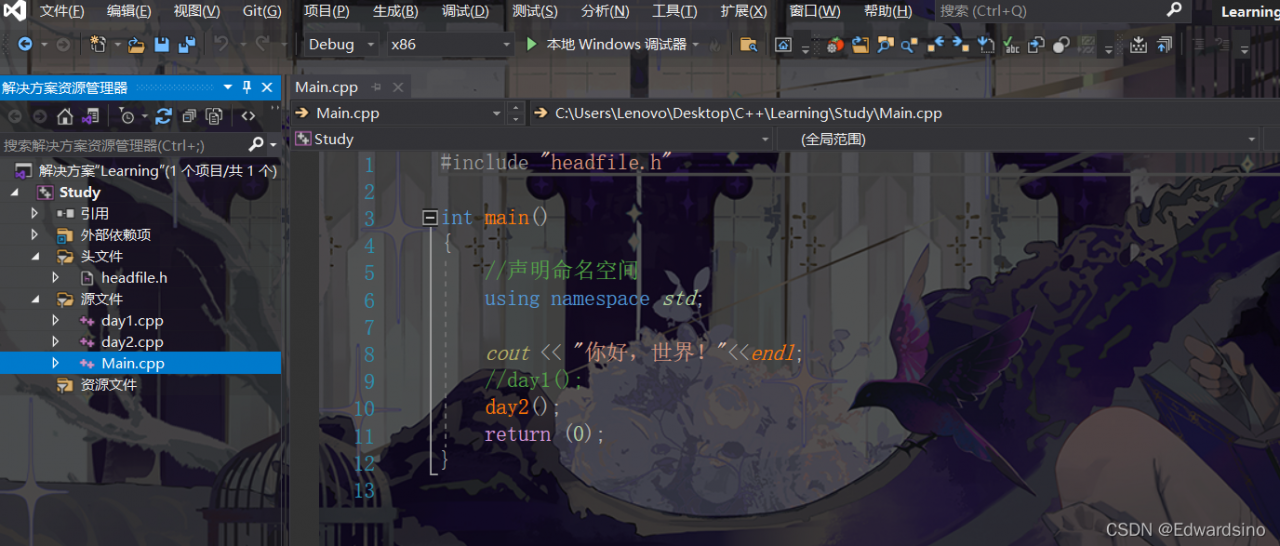Pin the Main.cpp editor tab
The image size is (1280, 546).
pyautogui.click(x=376, y=87)
